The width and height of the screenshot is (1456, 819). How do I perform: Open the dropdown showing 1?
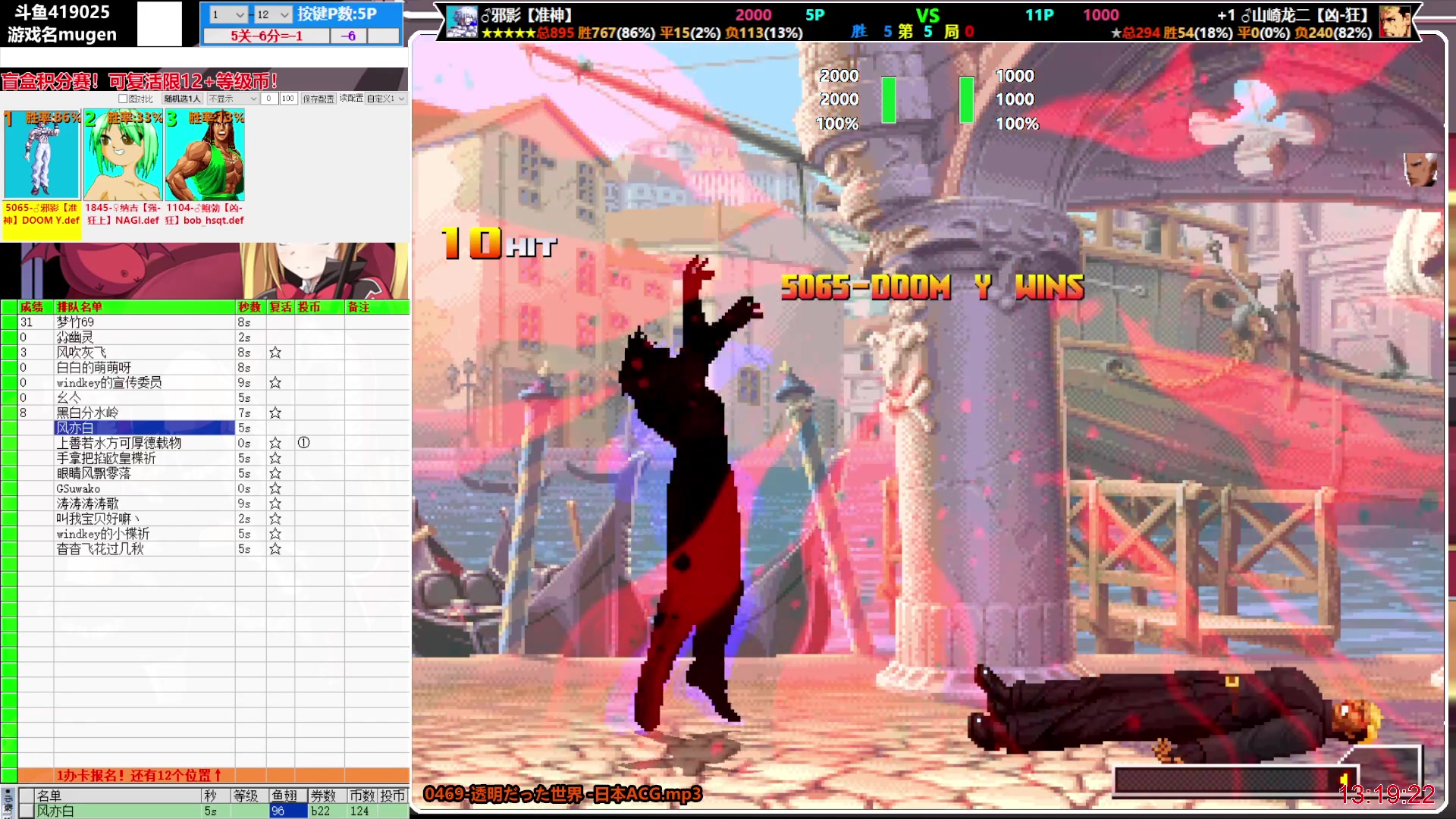pos(228,14)
